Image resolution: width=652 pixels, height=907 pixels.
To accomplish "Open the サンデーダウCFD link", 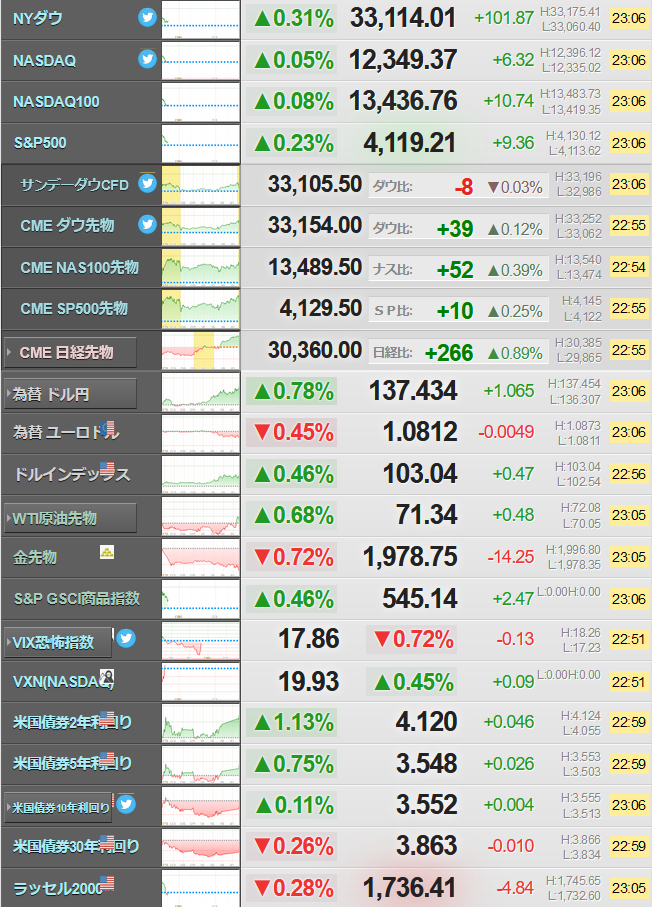I will pos(75,185).
